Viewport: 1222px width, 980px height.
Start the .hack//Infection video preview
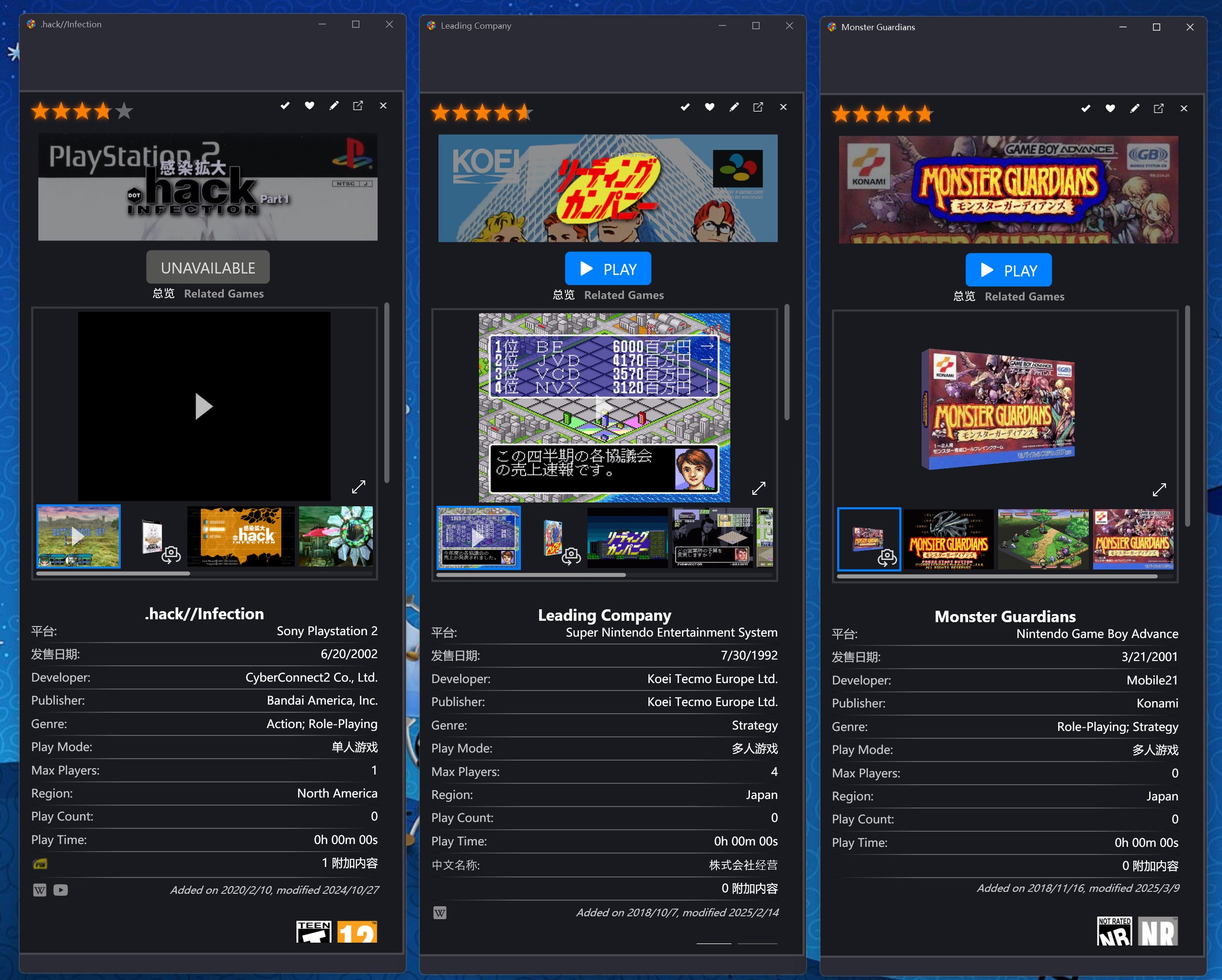coord(204,406)
